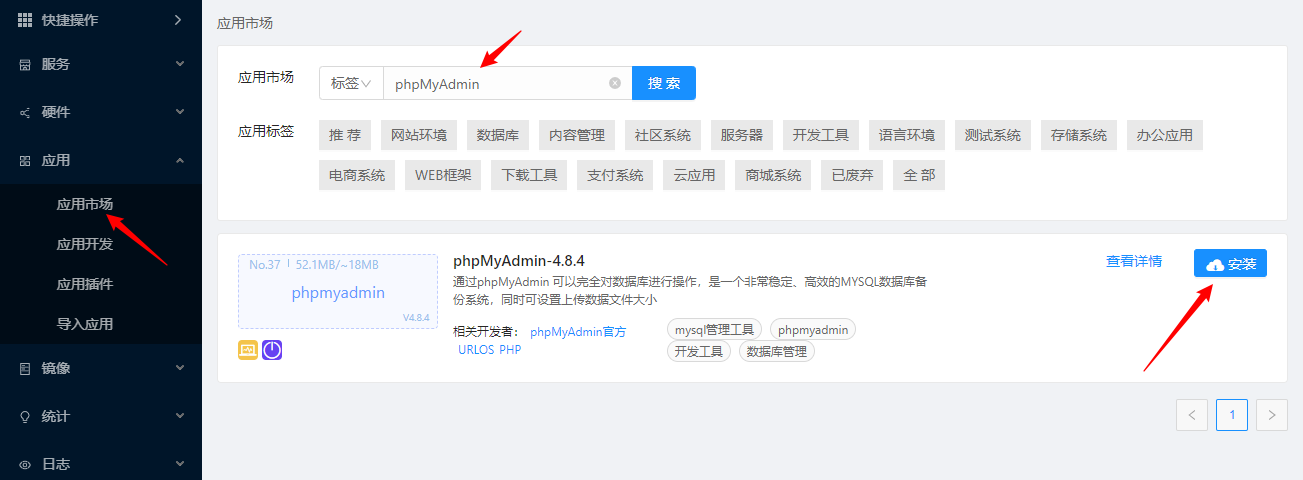Click the lightbulb icon beside 统计
The height and width of the screenshot is (480, 1303).
click(x=25, y=416)
